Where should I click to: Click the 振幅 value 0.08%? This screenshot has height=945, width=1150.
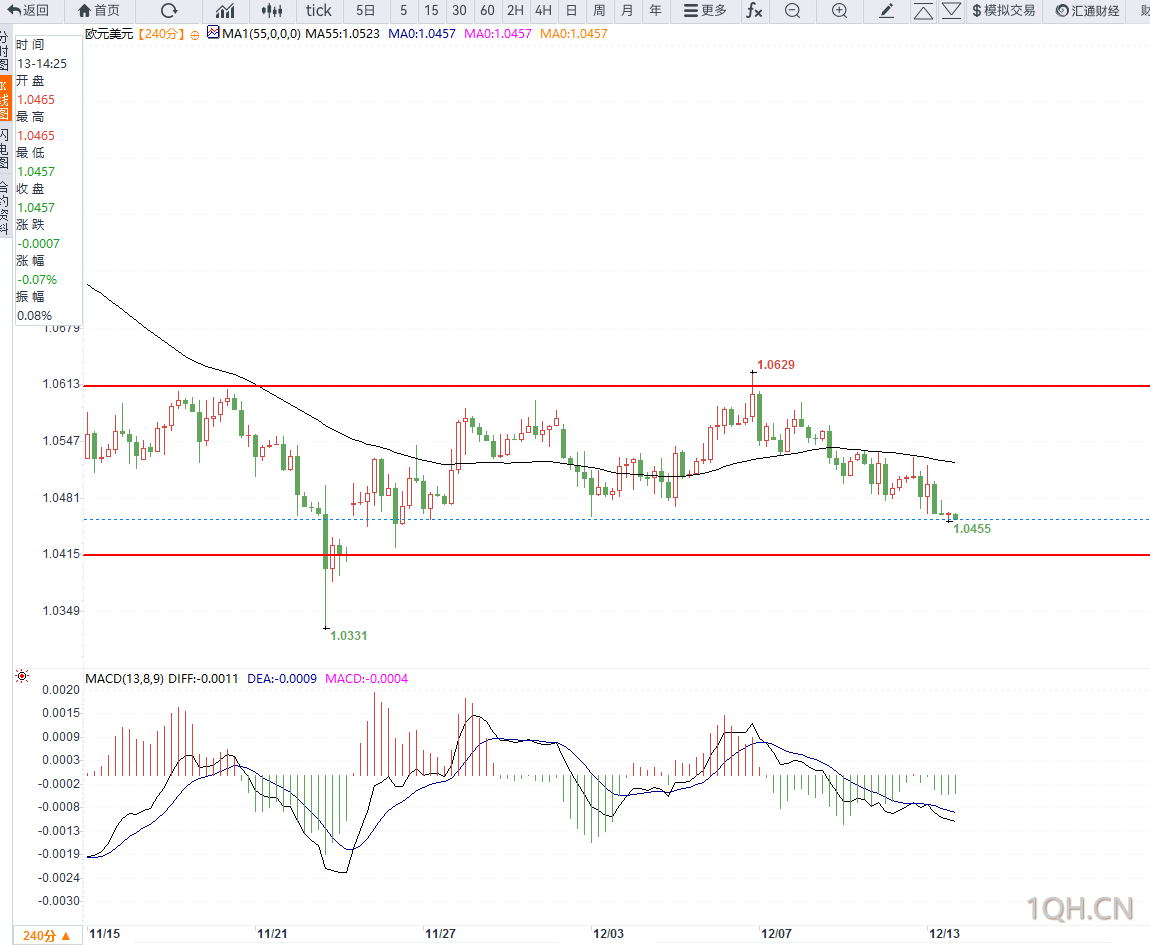[34, 315]
